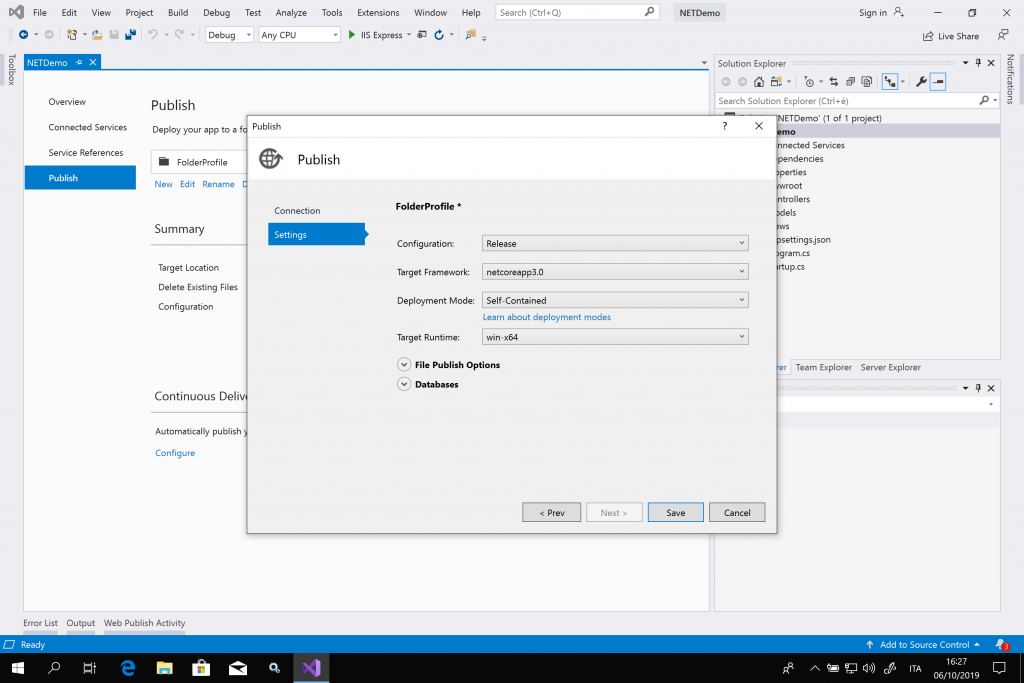Open the Build menu
This screenshot has height=683, width=1024.
(178, 12)
